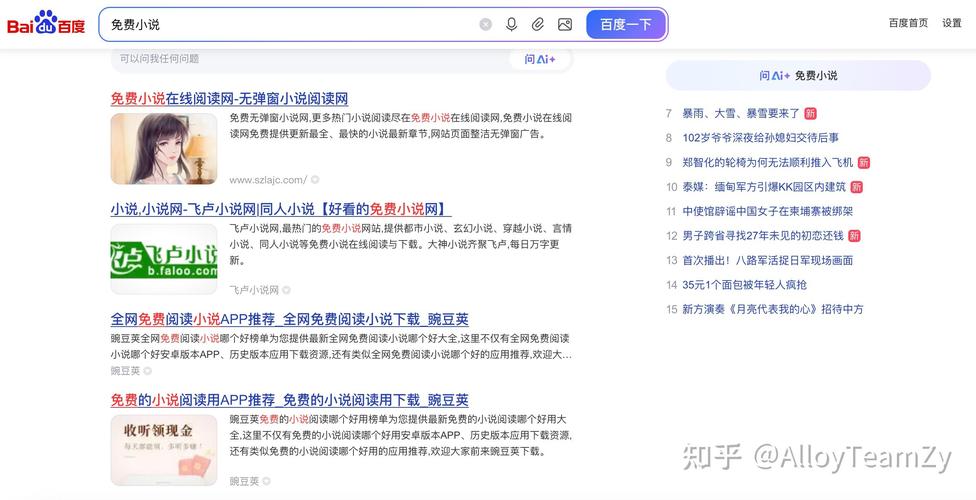
Task: Click the 问AI+ button in question bar
Action: 540,59
